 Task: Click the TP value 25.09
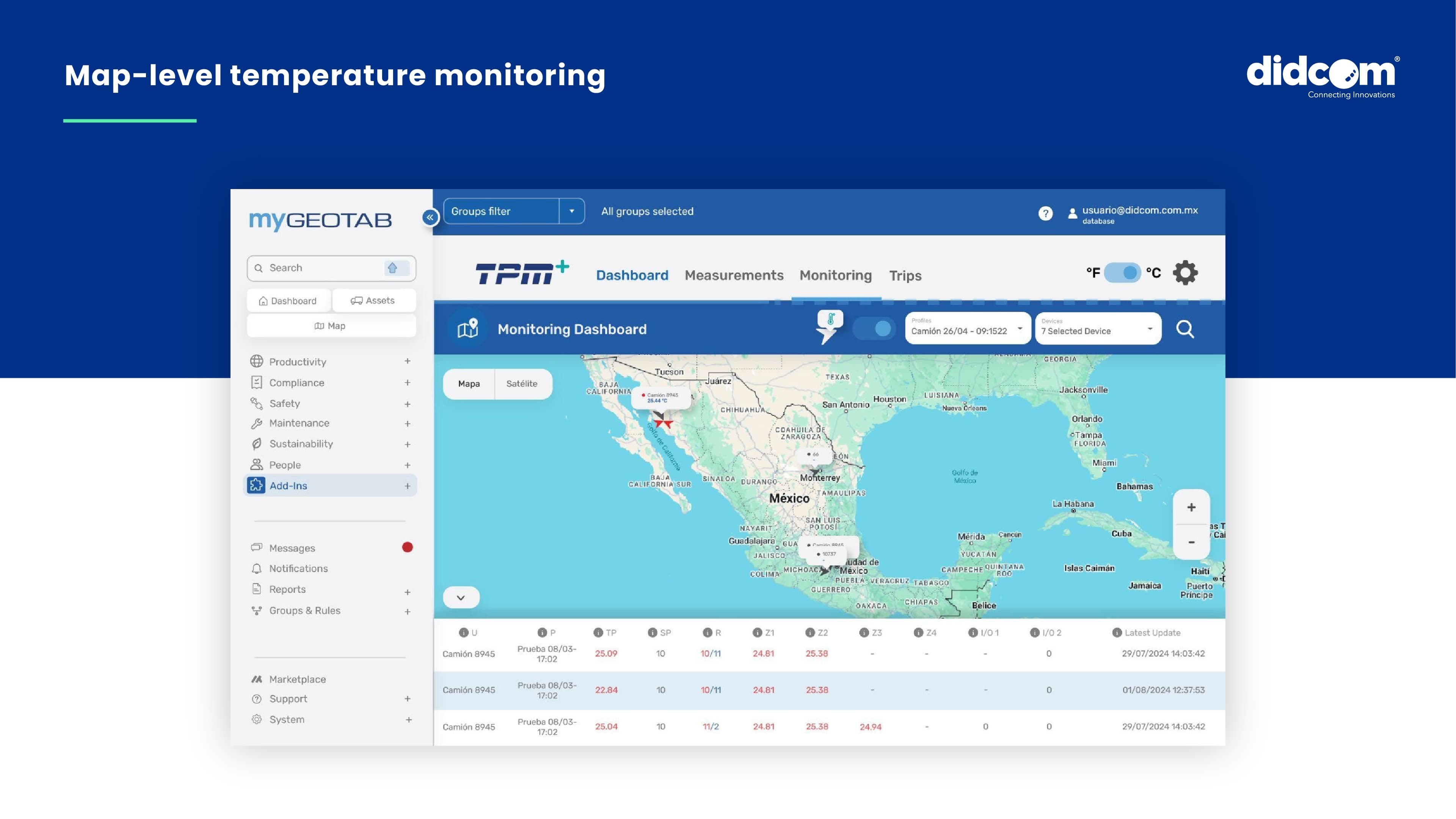point(606,653)
